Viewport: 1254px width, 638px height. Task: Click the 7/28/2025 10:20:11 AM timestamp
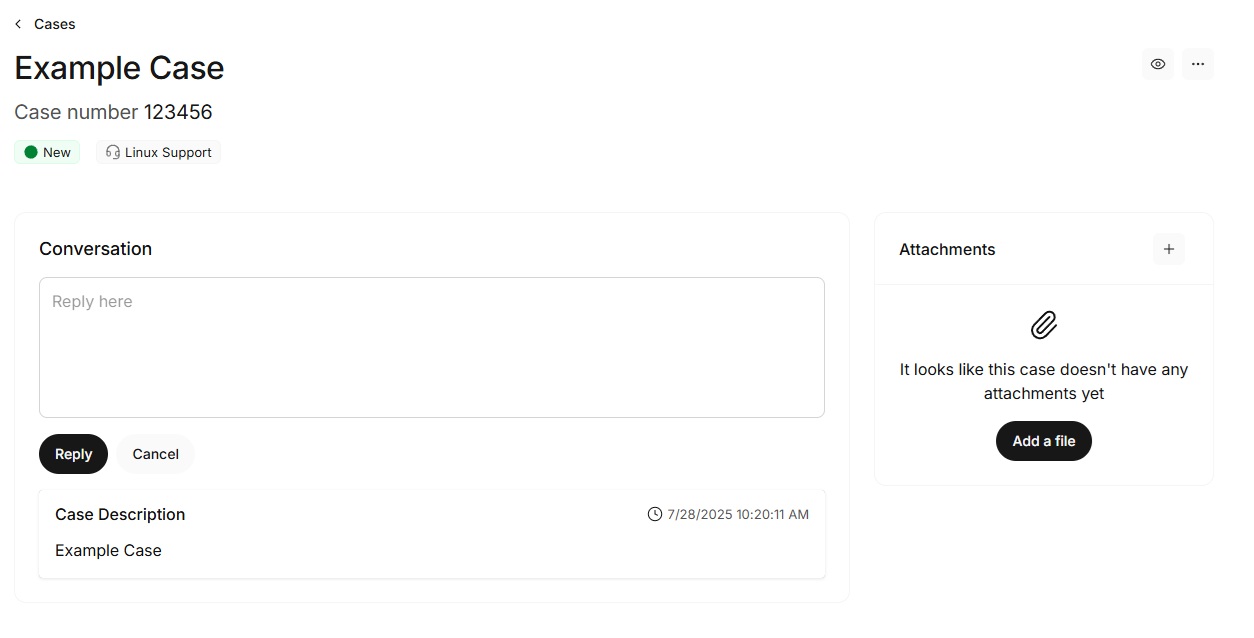click(x=738, y=514)
